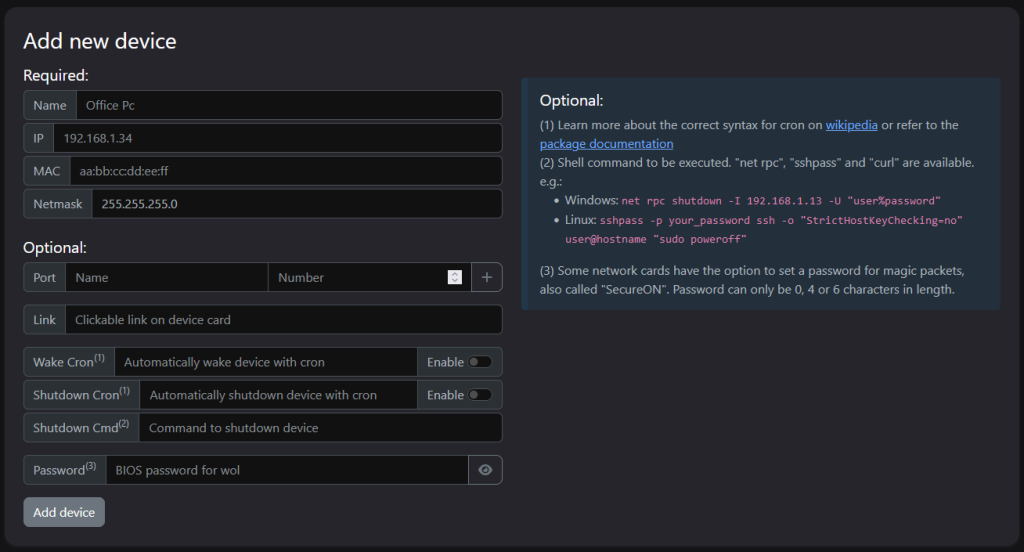The width and height of the screenshot is (1024, 552).
Task: Click the SecureON password note text
Action: (x=752, y=280)
